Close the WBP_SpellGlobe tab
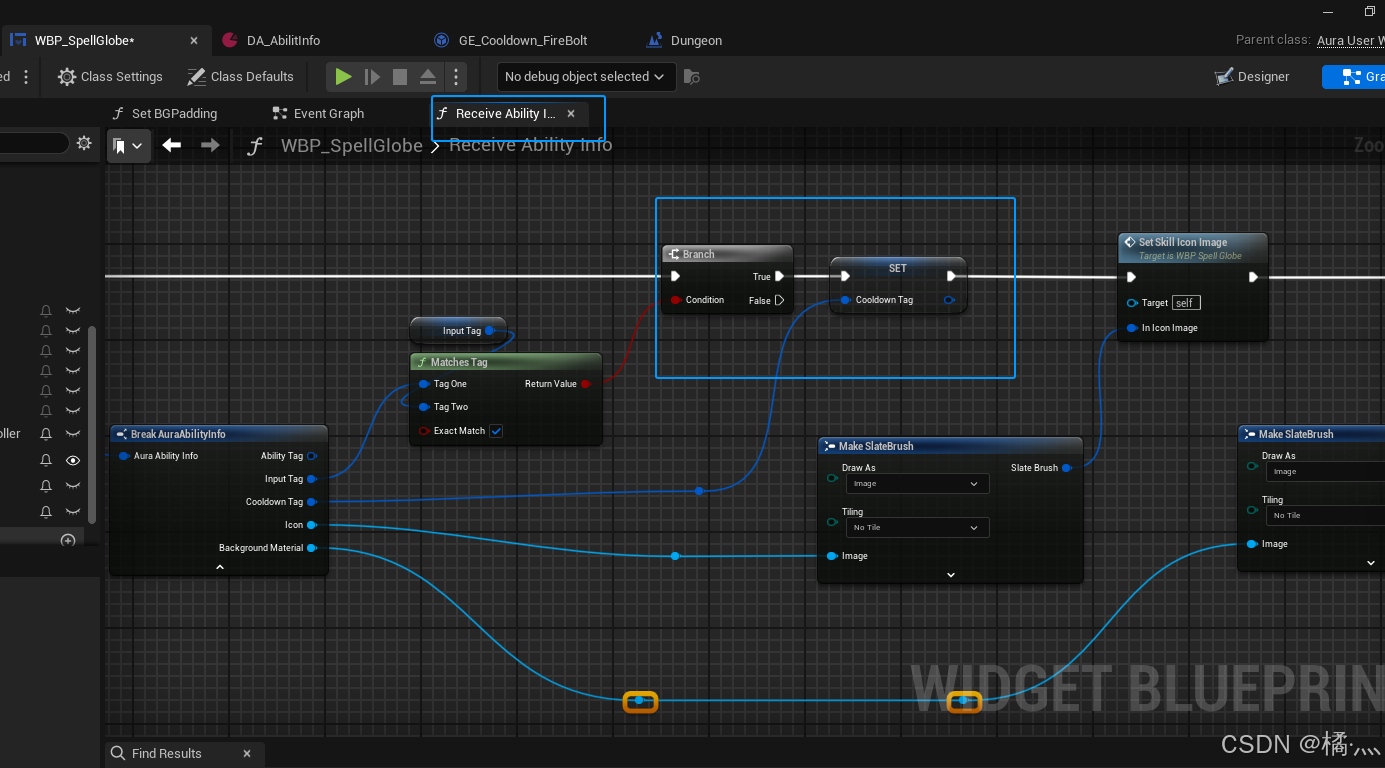 click(195, 40)
